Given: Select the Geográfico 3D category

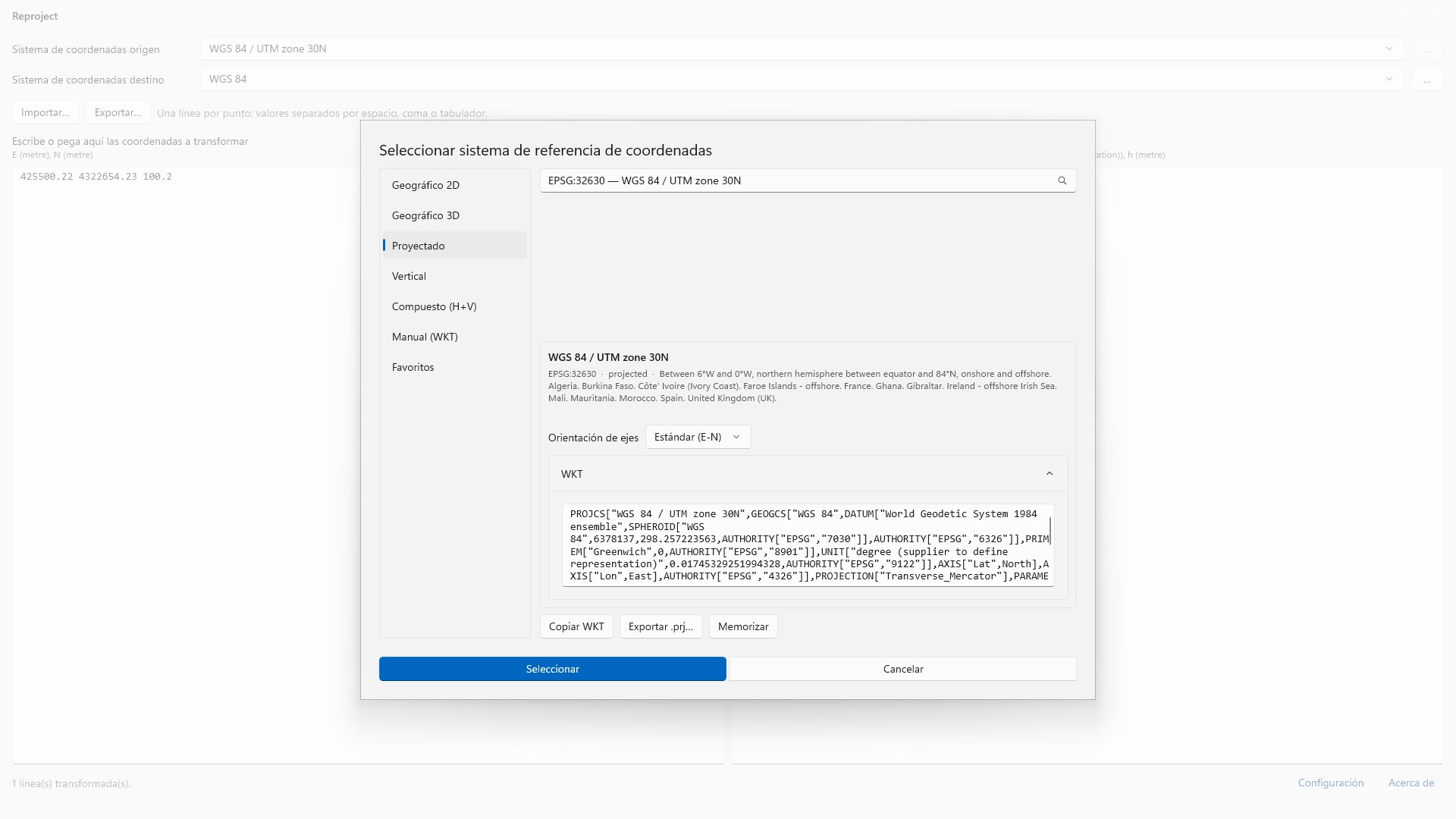Looking at the screenshot, I should pyautogui.click(x=454, y=215).
